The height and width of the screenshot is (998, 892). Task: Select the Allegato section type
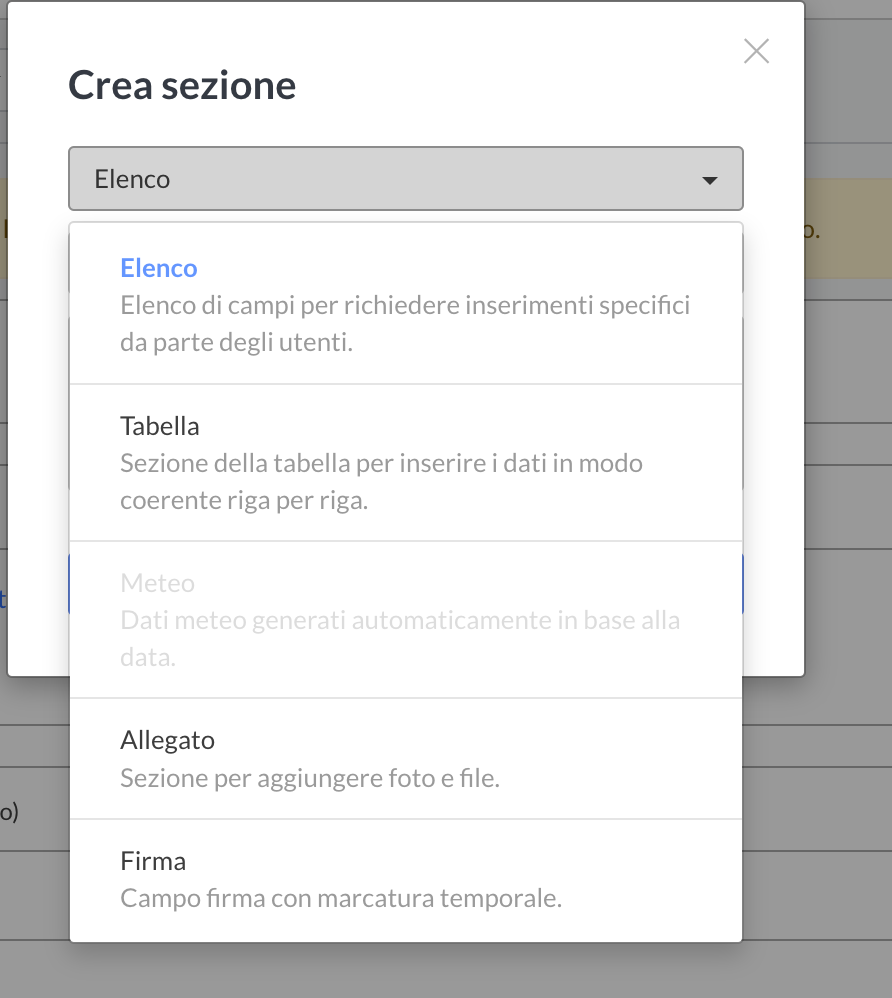[x=167, y=740]
